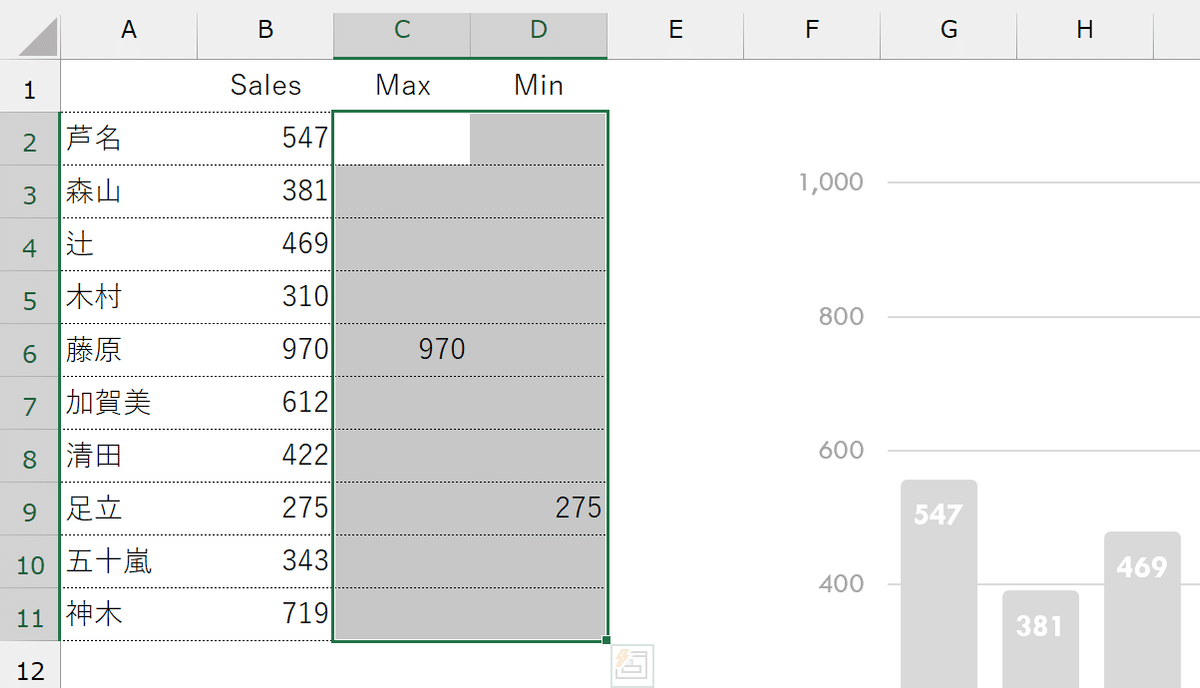Click the selection fill handle at D11 corner
Viewport: 1200px width, 688px height.
[x=606, y=641]
